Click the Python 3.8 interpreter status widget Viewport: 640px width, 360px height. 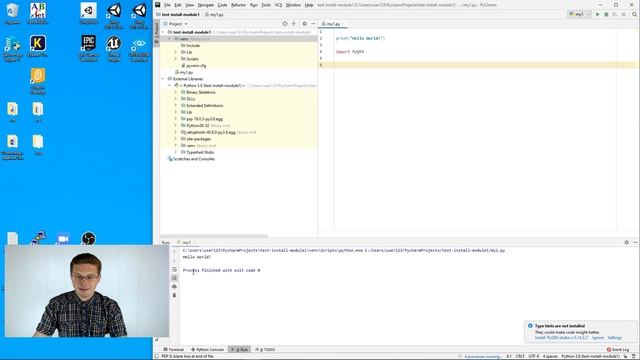[590, 356]
